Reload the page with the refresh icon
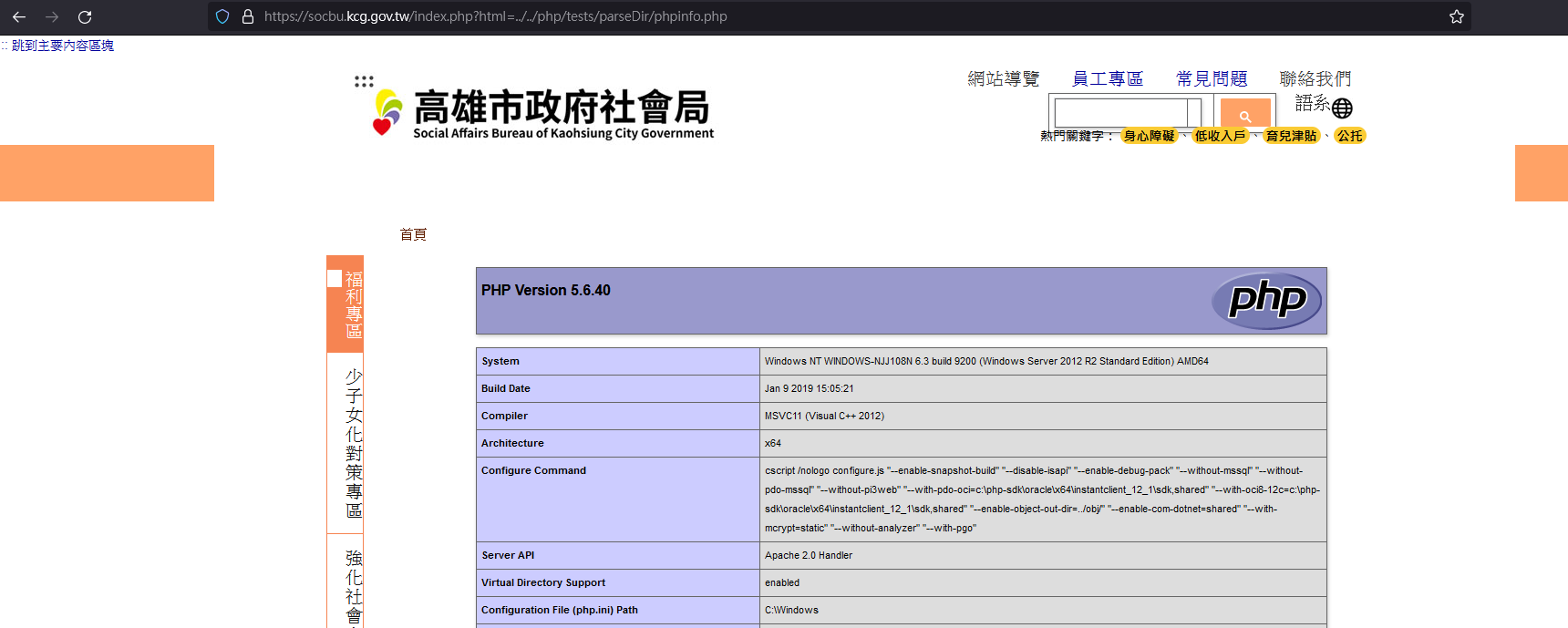The image size is (1568, 628). point(85,16)
